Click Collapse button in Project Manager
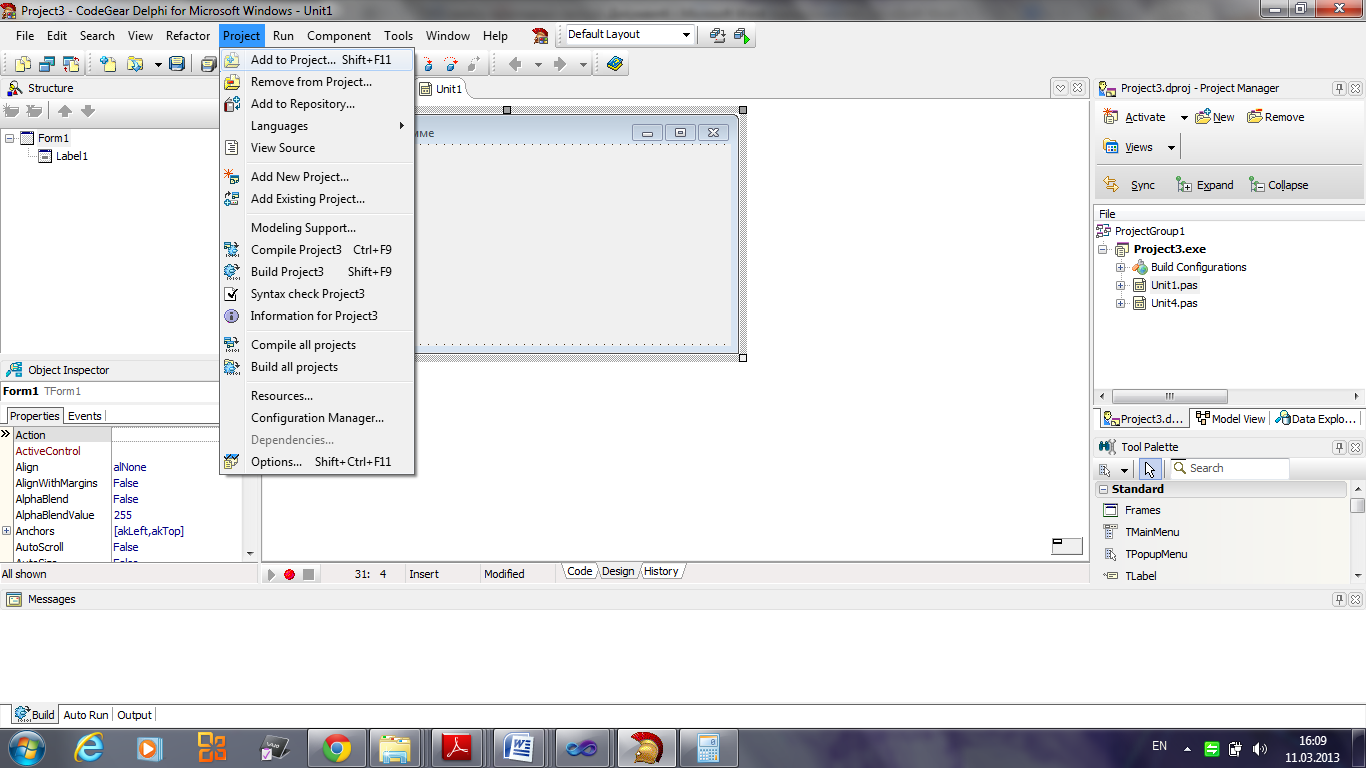The image size is (1366, 768). (x=1279, y=185)
